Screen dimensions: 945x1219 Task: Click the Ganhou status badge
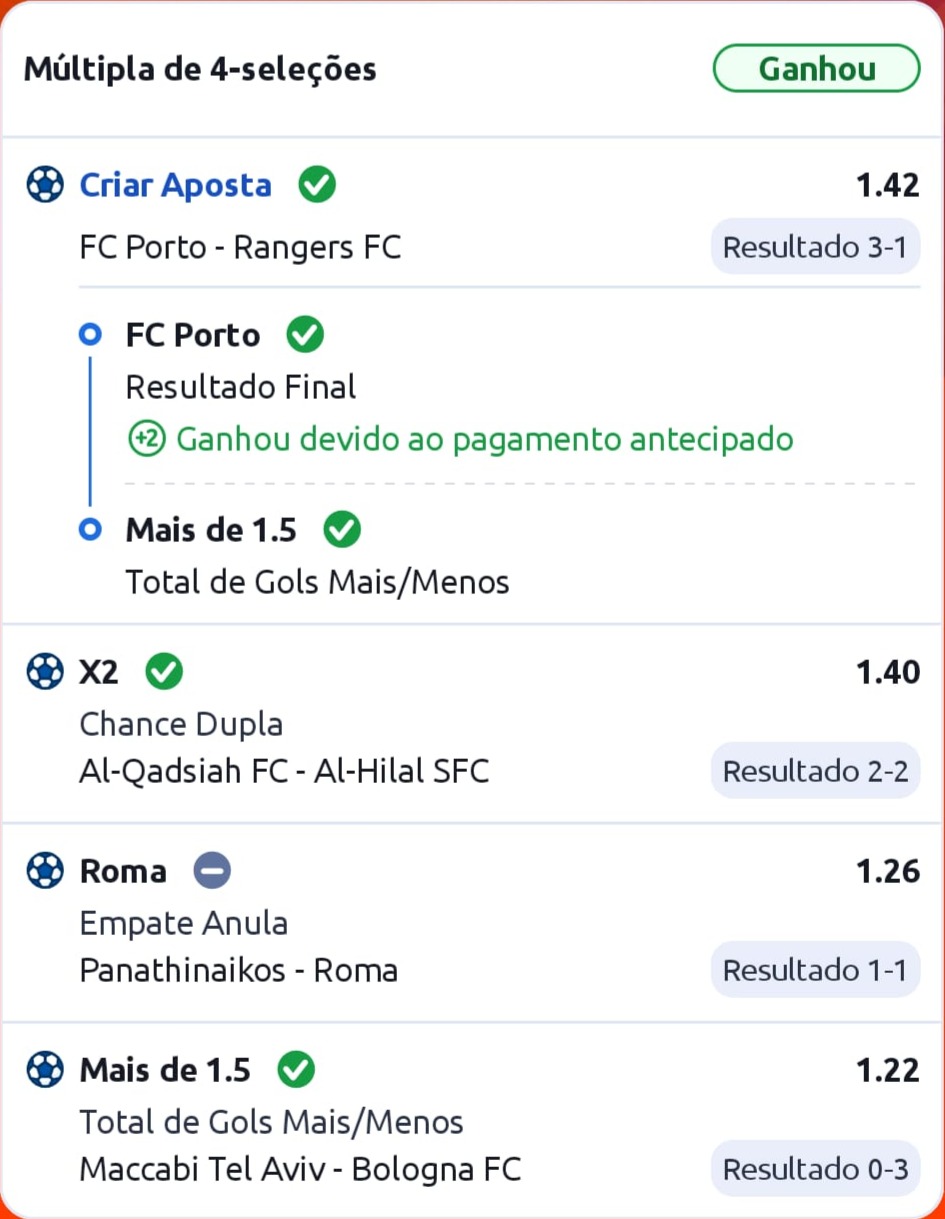[x=816, y=69]
